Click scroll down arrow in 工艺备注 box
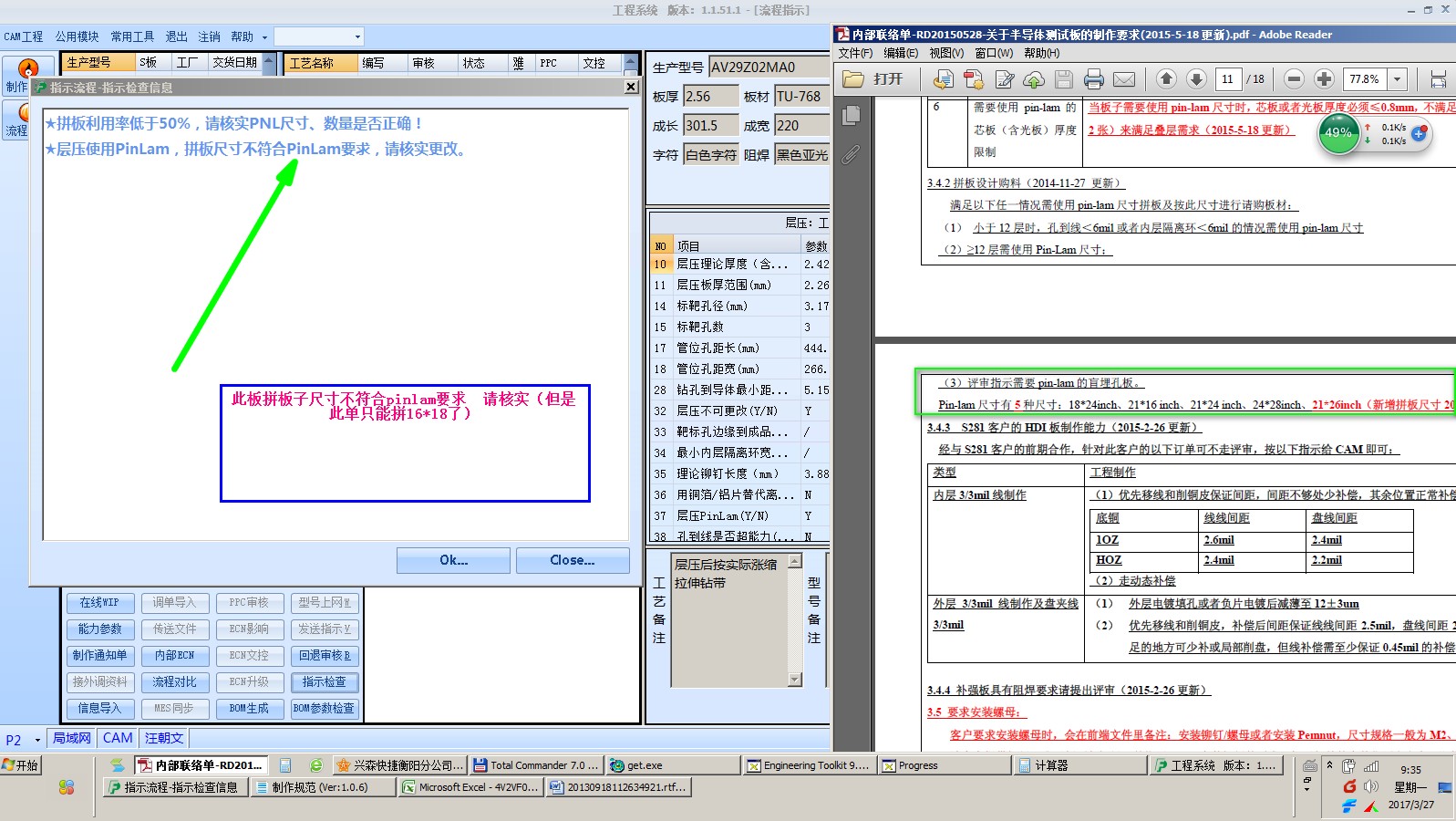1456x821 pixels. [x=795, y=679]
